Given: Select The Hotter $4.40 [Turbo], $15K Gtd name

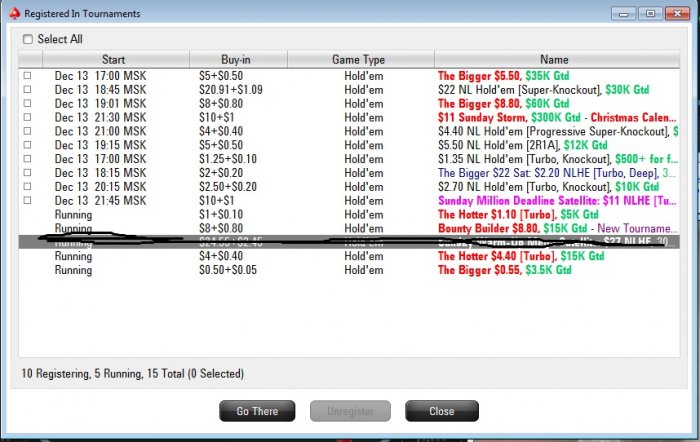Looking at the screenshot, I should tap(521, 256).
